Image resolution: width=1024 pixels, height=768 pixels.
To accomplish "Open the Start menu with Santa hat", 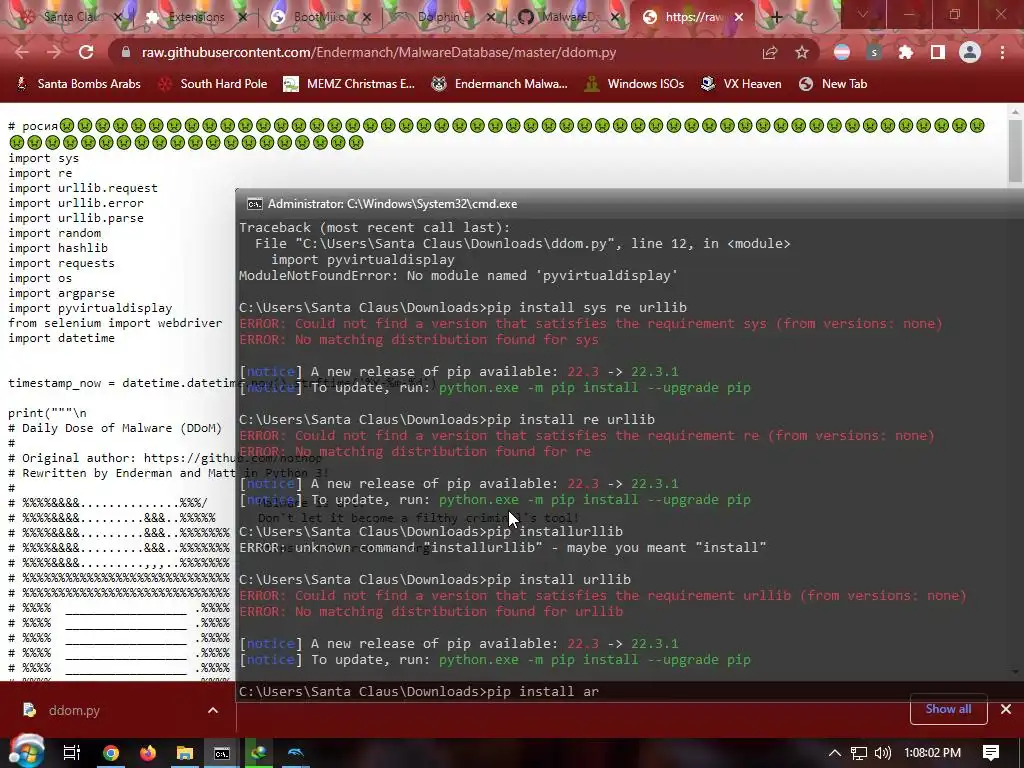I will pos(26,751).
